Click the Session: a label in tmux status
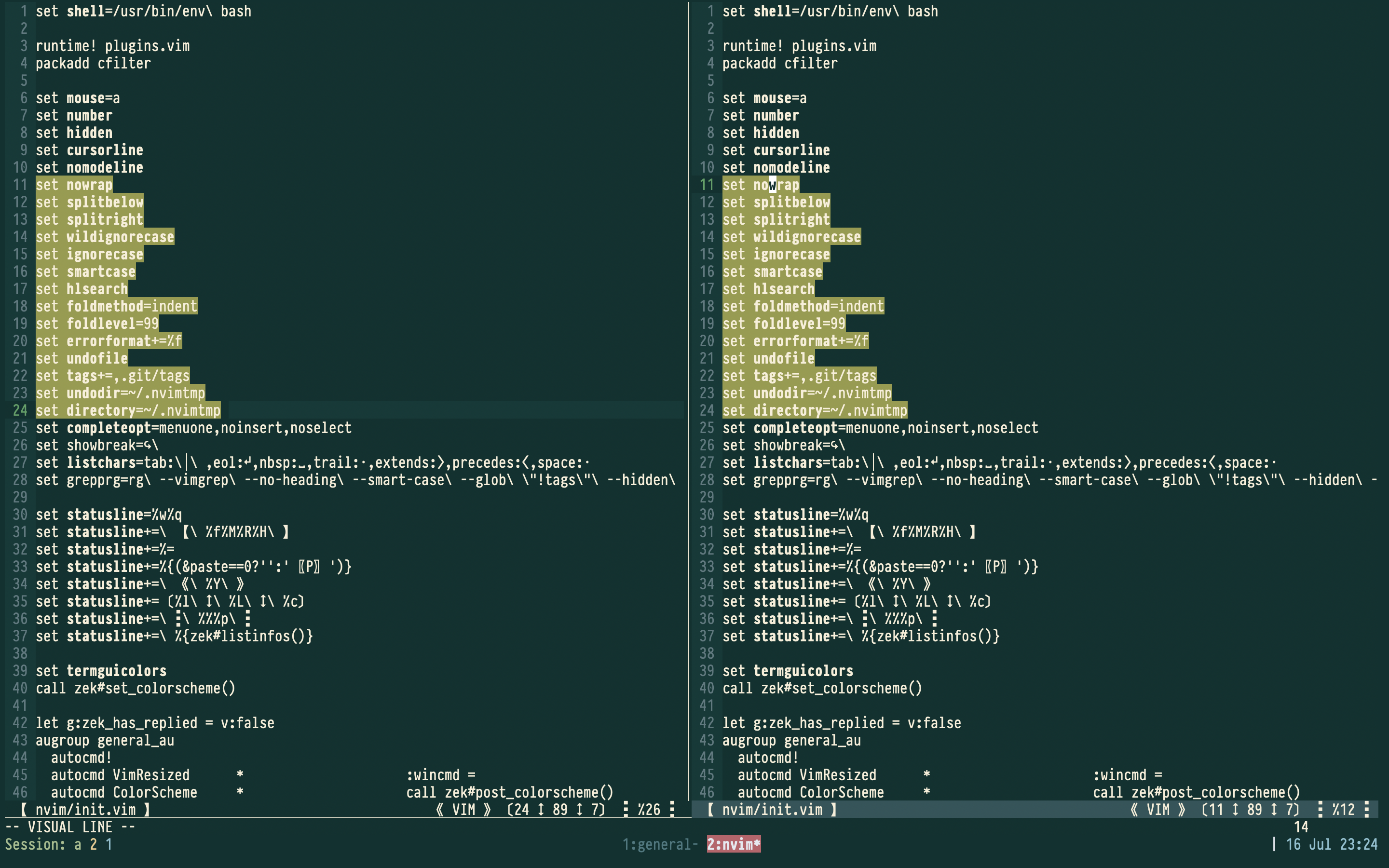The width and height of the screenshot is (1389, 868). (x=43, y=844)
